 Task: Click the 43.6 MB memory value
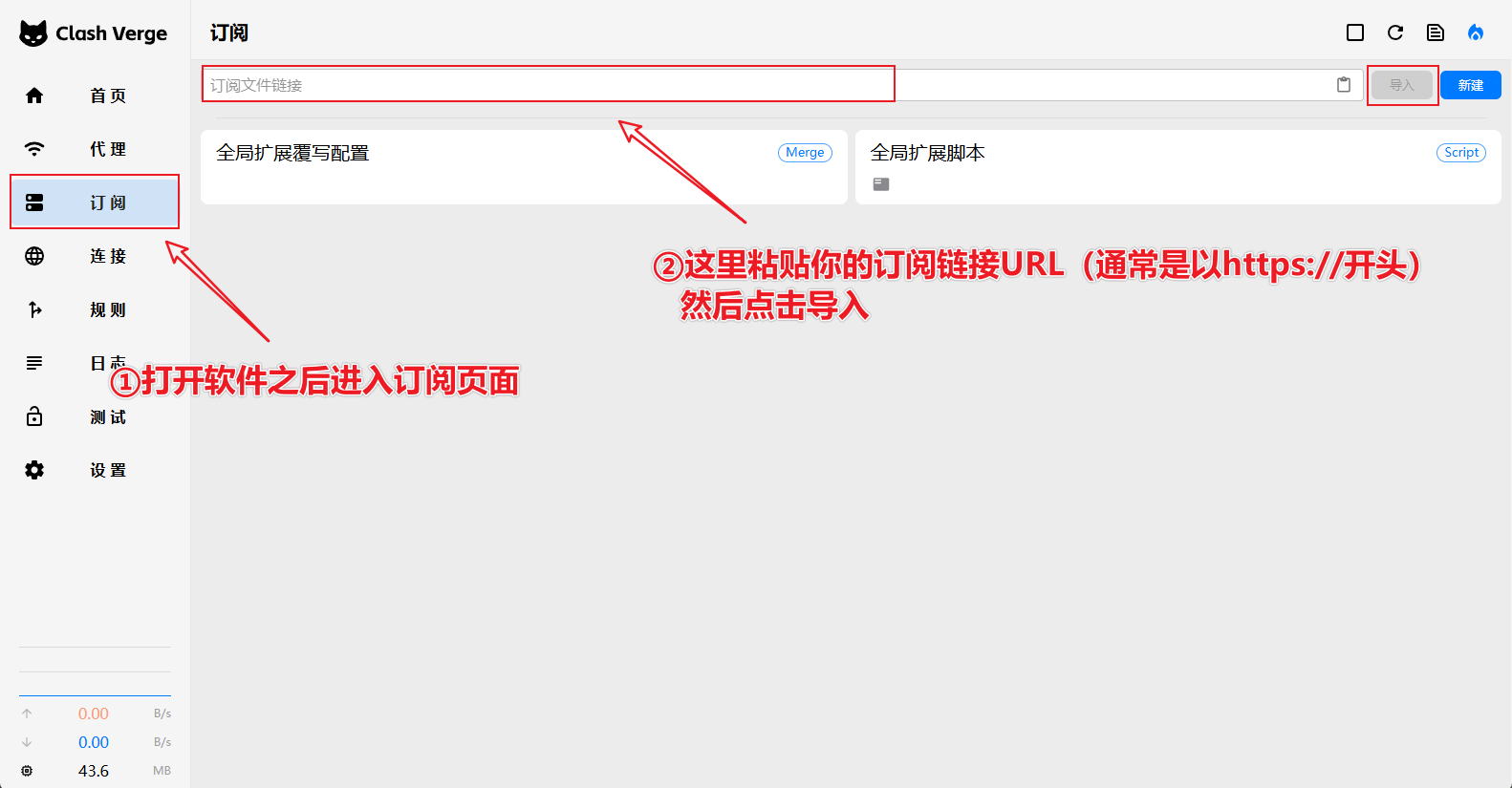94,771
